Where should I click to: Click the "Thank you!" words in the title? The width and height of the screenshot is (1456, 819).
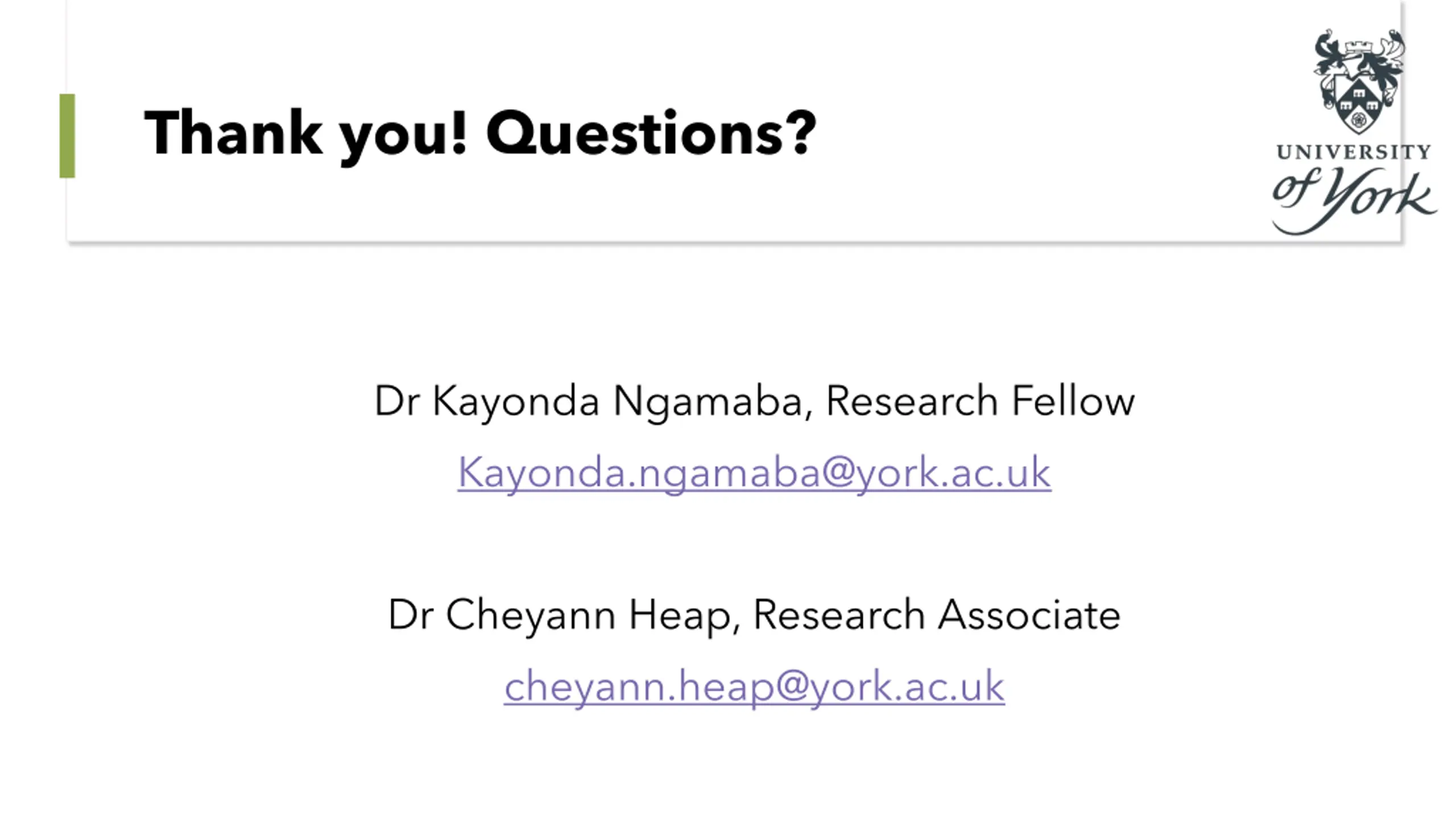pyautogui.click(x=306, y=133)
